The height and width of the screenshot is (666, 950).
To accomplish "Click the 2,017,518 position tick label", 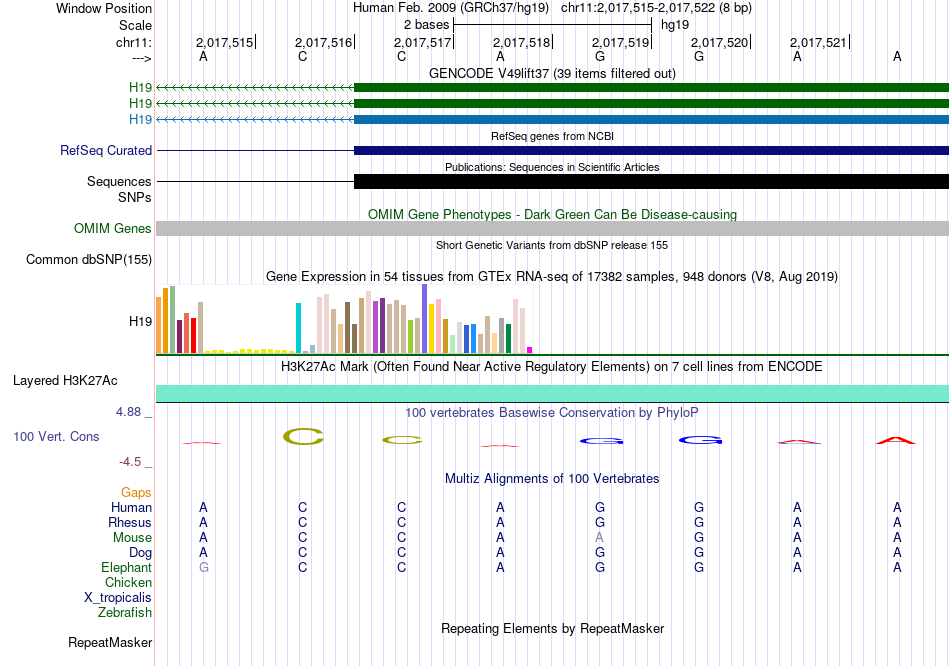I will tap(521, 42).
